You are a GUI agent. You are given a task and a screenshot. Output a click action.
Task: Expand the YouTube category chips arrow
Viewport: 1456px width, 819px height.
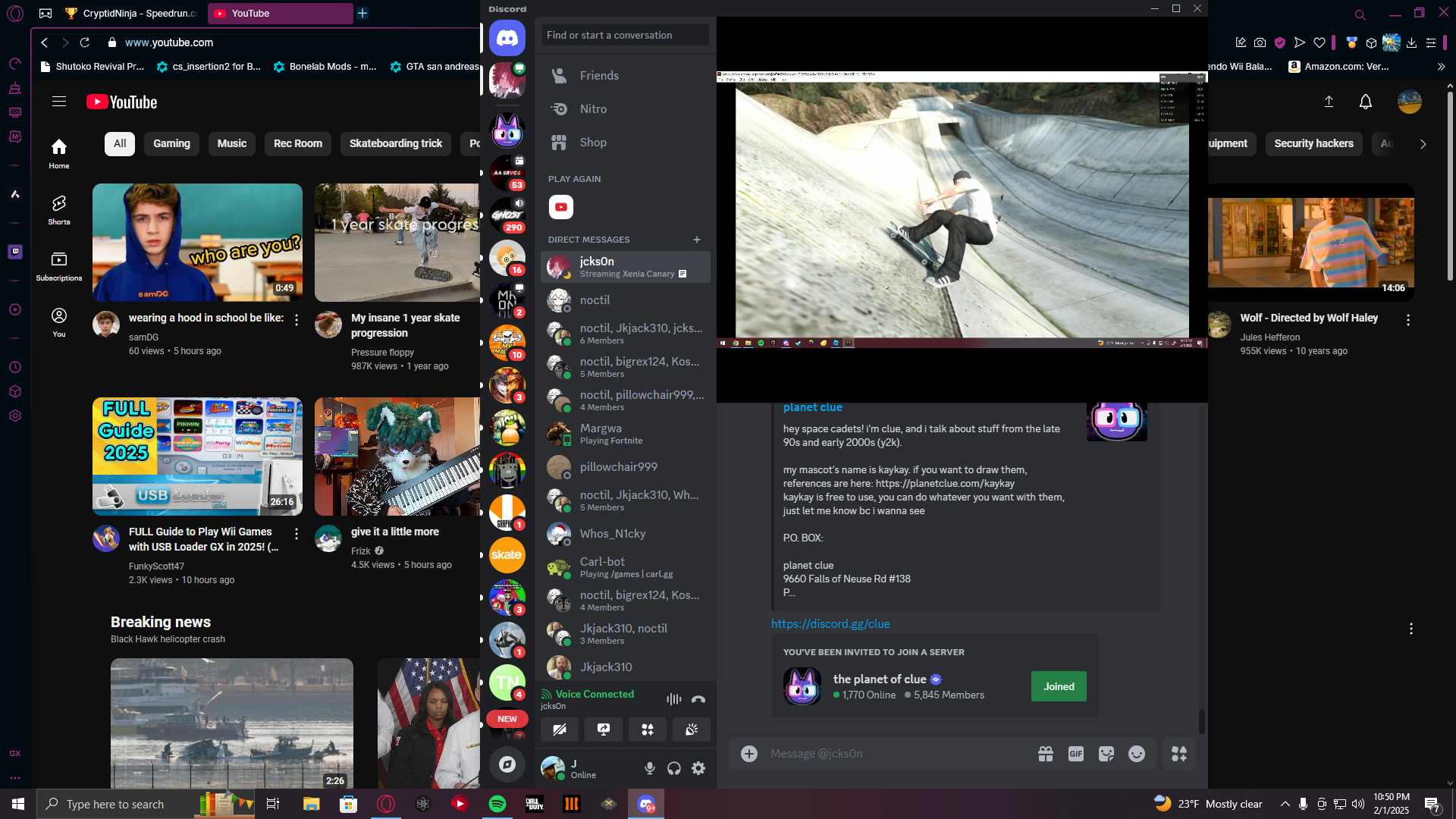1423,143
